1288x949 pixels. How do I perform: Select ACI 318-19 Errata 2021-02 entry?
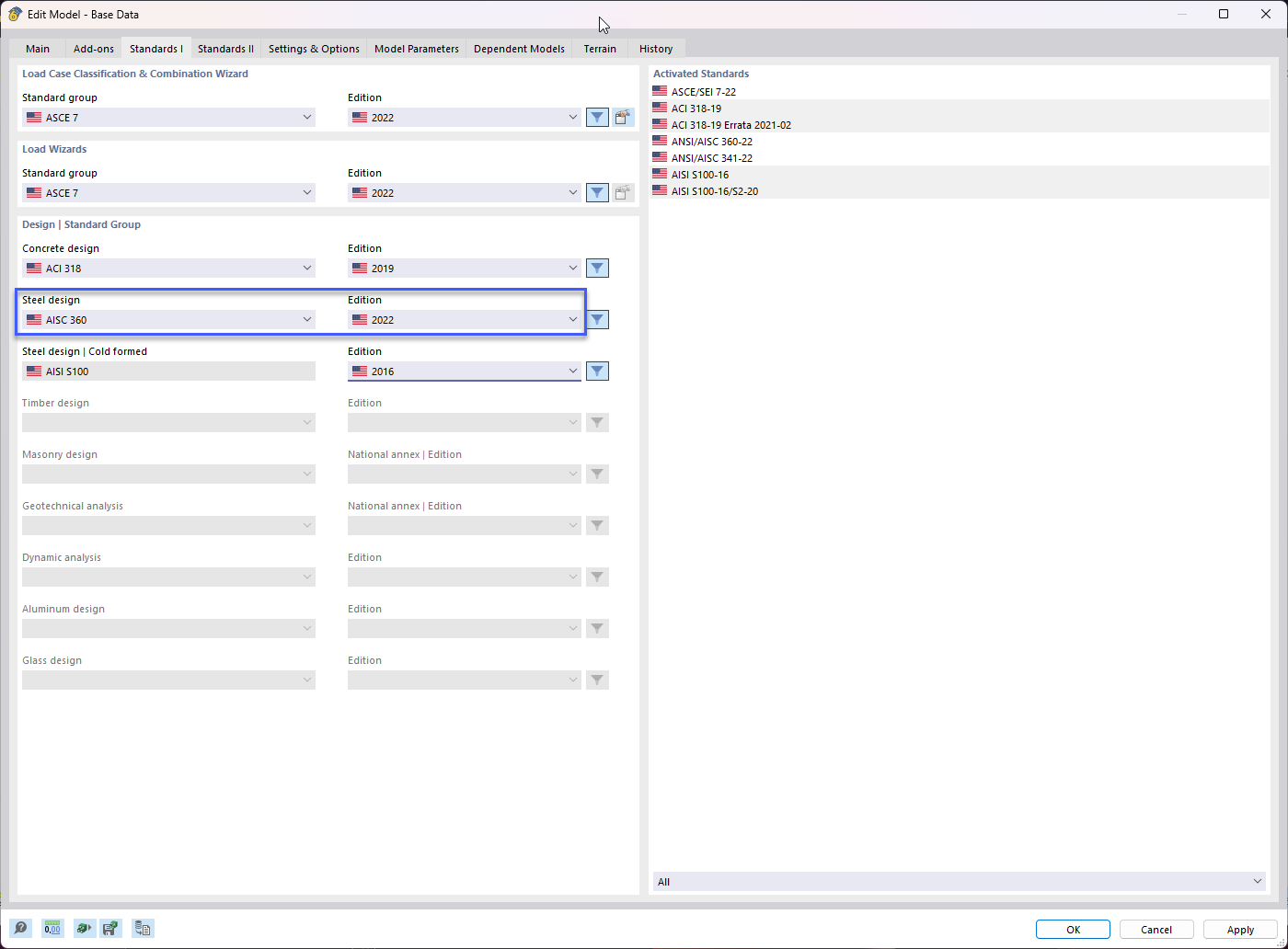pos(960,124)
